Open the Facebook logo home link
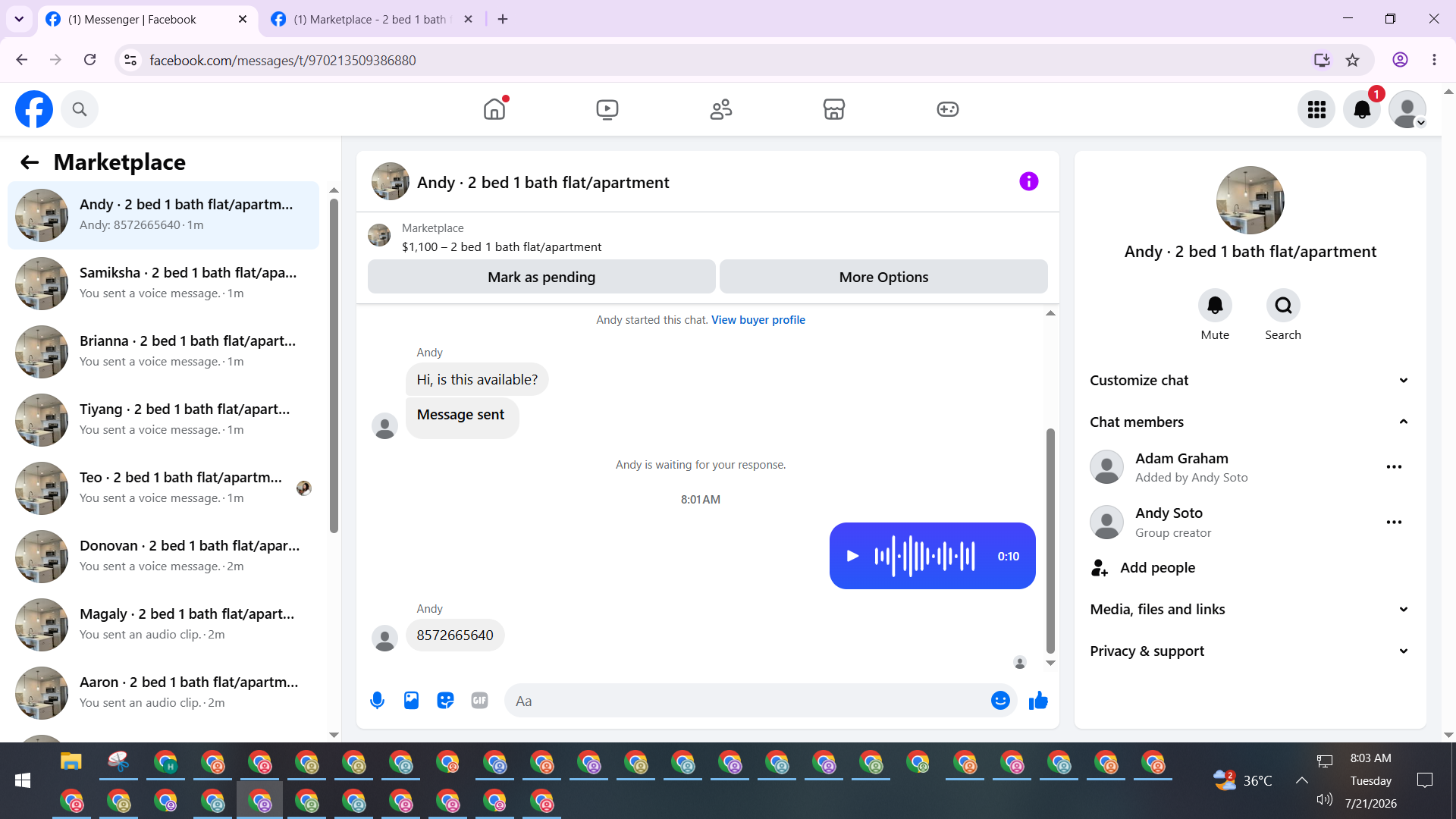This screenshot has height=819, width=1456. (x=34, y=109)
